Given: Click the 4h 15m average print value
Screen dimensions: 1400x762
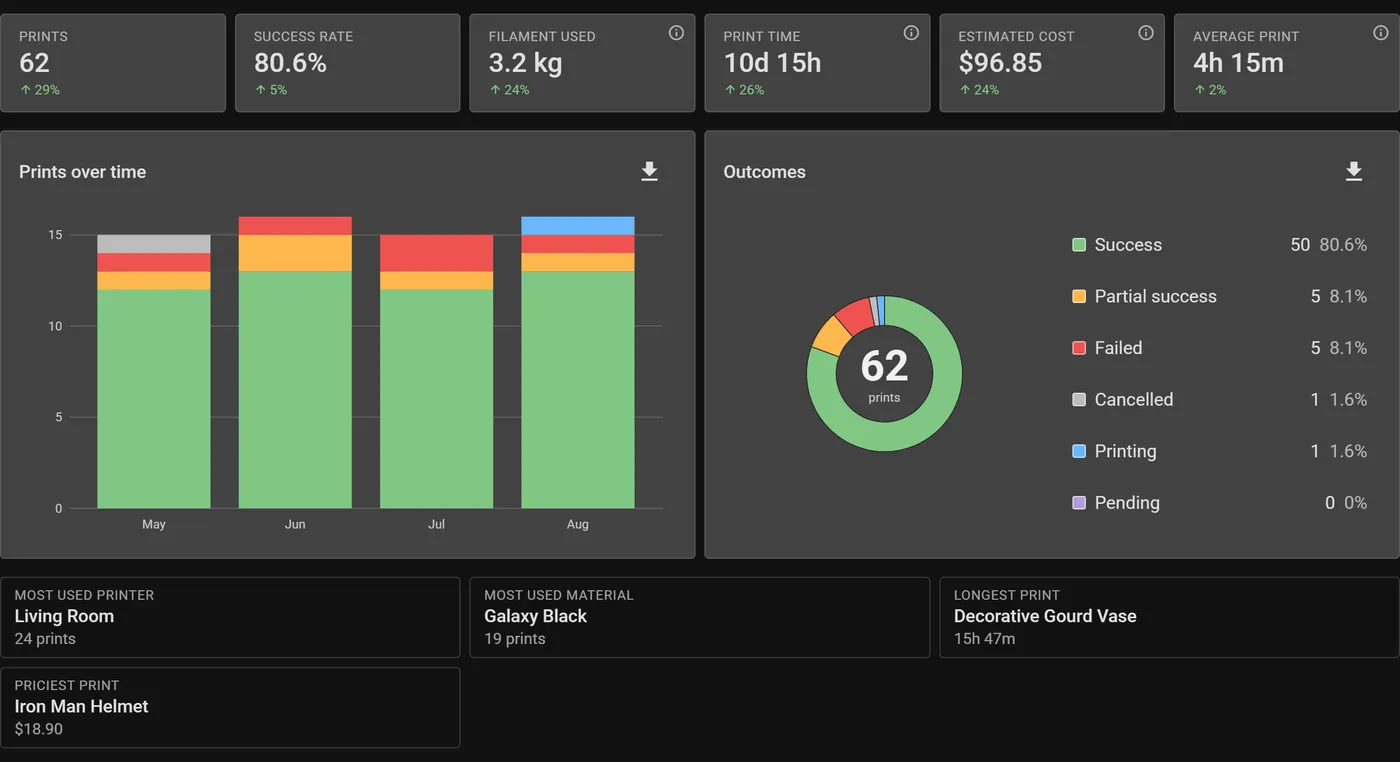Looking at the screenshot, I should [1238, 63].
